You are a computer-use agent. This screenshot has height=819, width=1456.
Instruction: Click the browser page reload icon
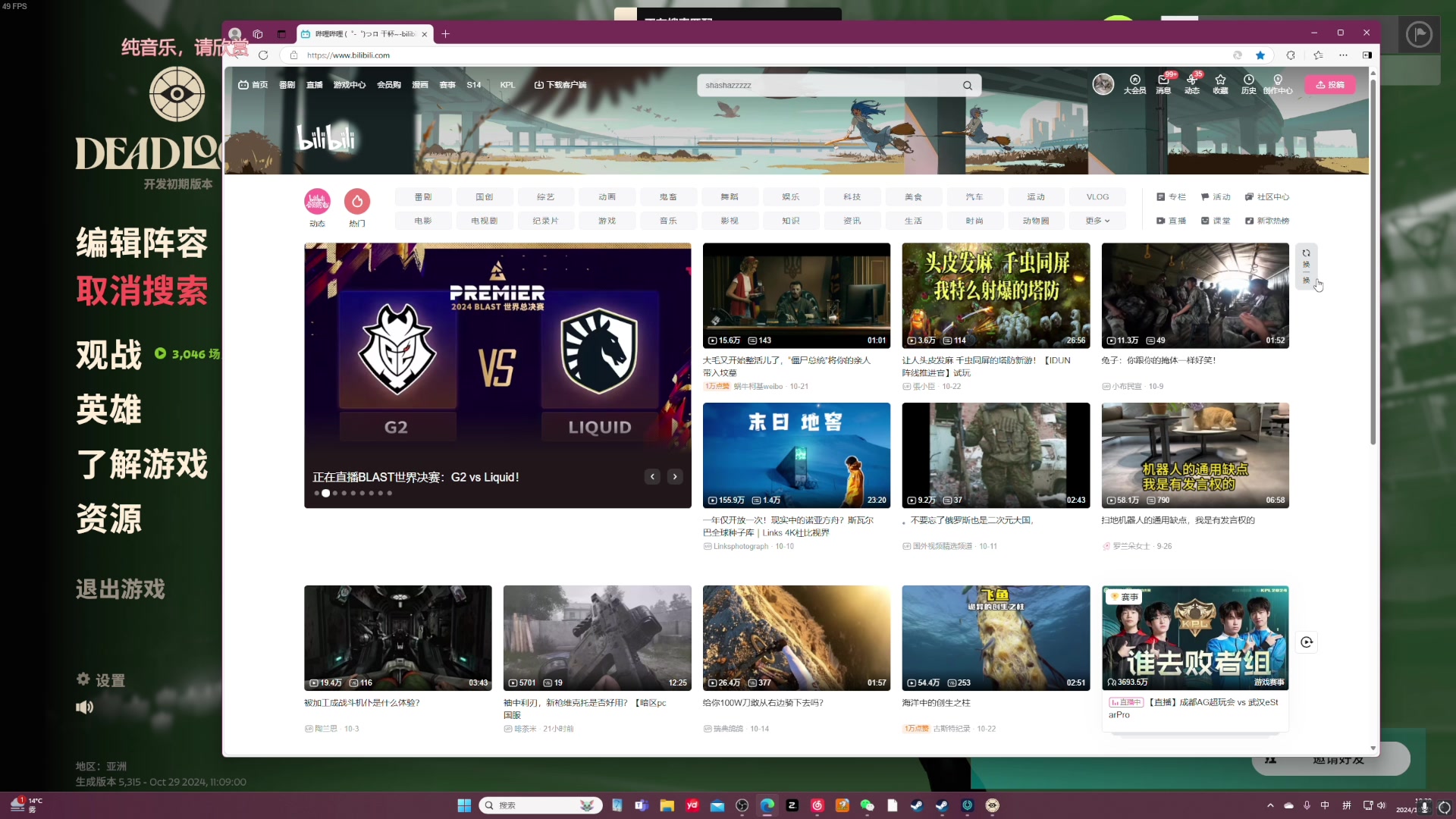263,55
